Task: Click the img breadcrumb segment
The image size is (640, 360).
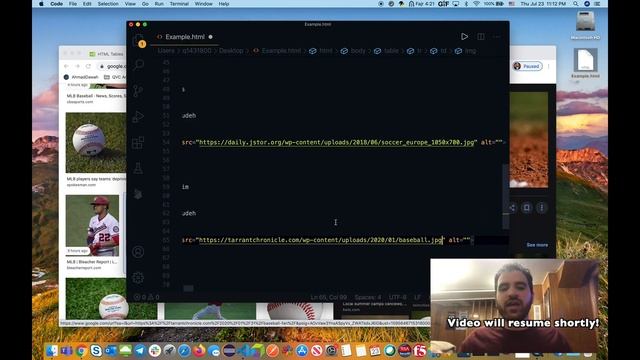Action: pyautogui.click(x=470, y=51)
